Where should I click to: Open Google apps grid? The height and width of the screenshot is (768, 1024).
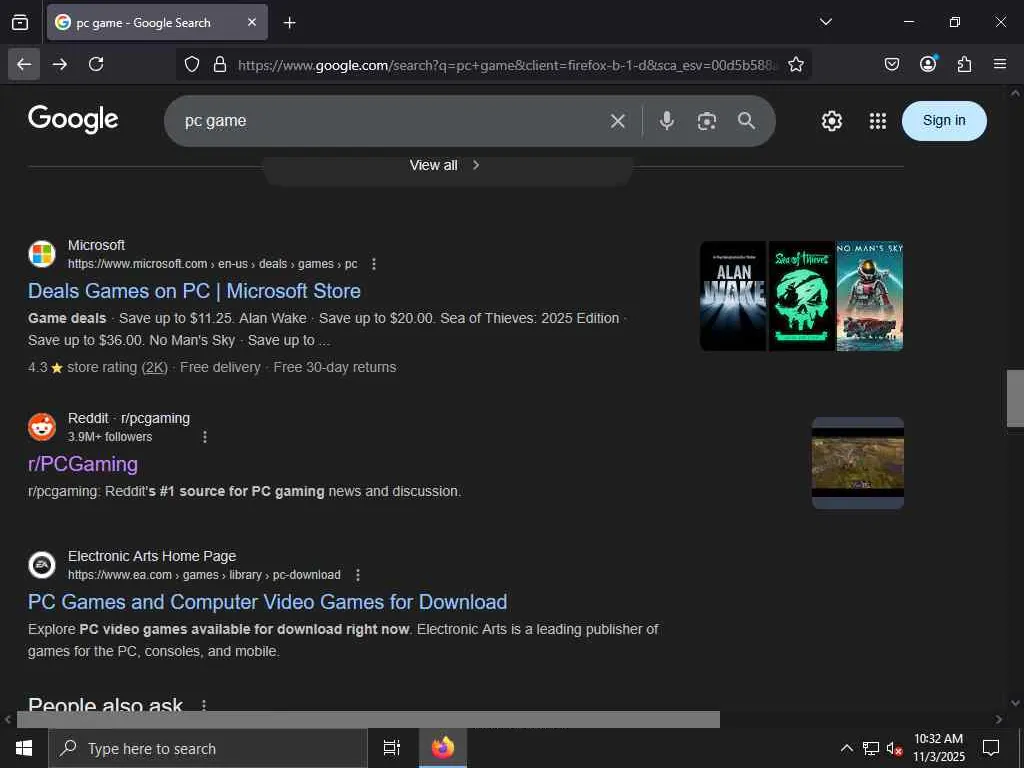tap(878, 121)
